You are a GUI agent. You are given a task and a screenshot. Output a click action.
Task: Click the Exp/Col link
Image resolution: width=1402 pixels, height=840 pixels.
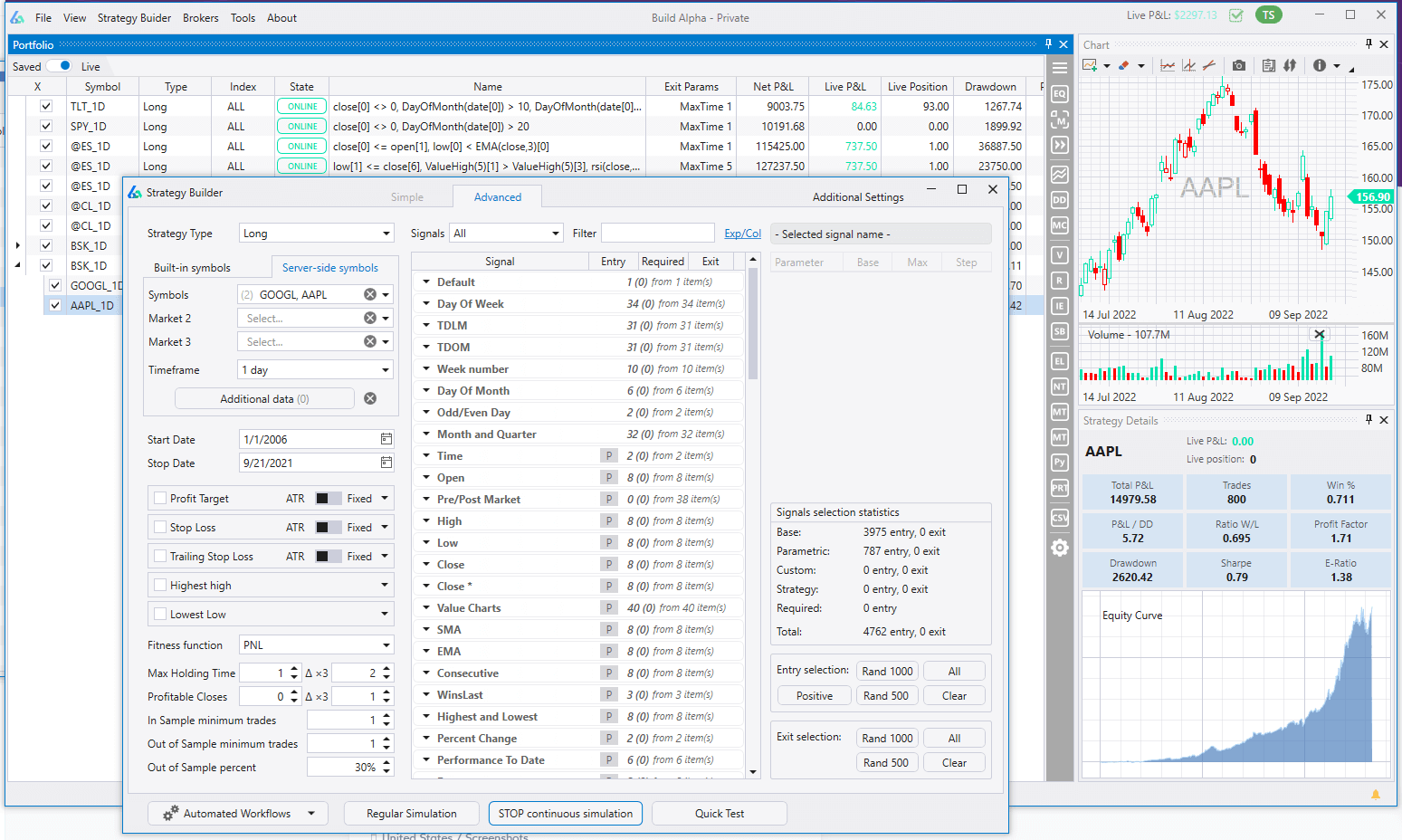[x=742, y=234]
